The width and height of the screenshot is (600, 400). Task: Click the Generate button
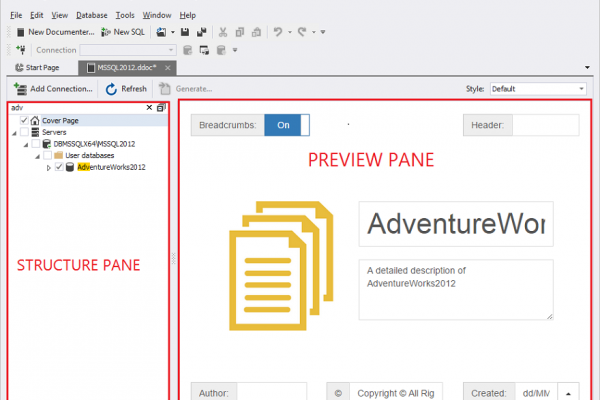point(186,89)
